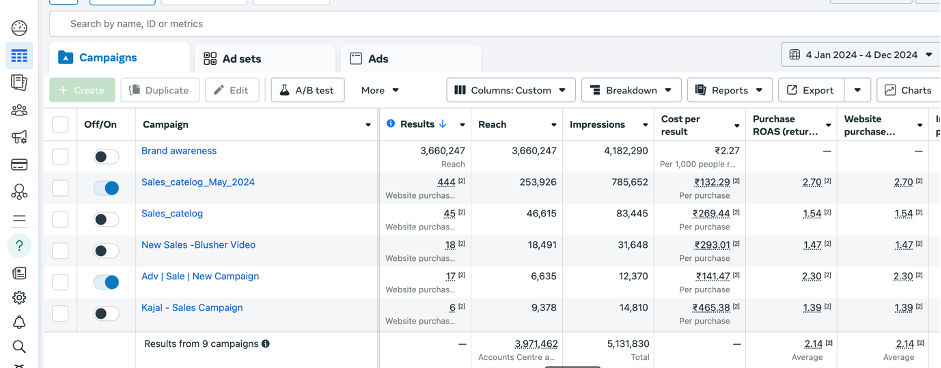Click the search by name, ID or metrics field
The image size is (941, 368).
(x=495, y=24)
